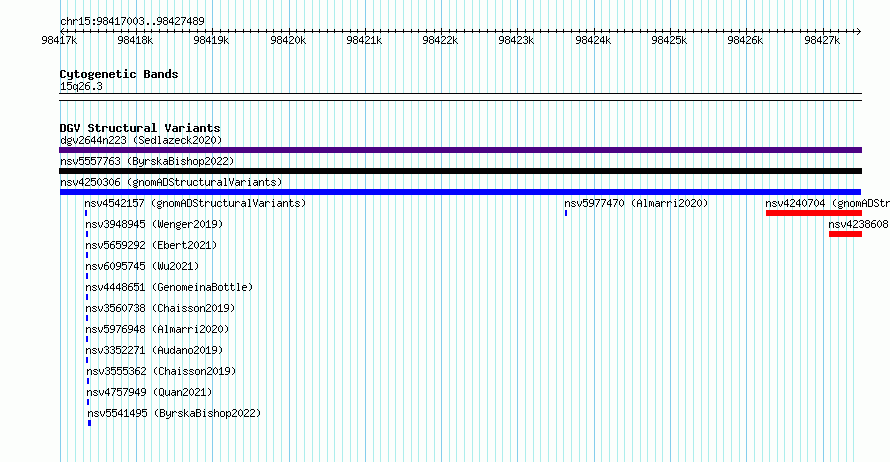Select the purple dgv2644n223 variant bar
Screen dimensions: 890x462
coord(460,150)
